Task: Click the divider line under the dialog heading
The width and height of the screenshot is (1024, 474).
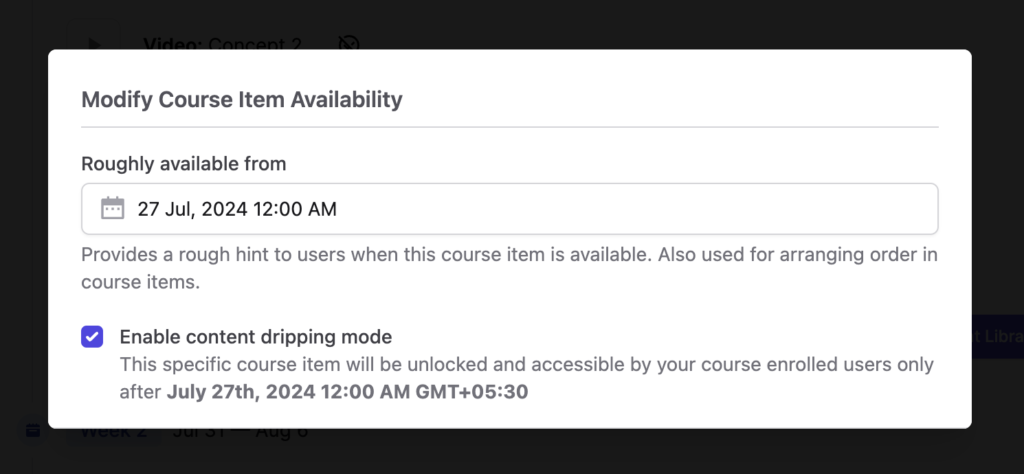Action: (509, 127)
